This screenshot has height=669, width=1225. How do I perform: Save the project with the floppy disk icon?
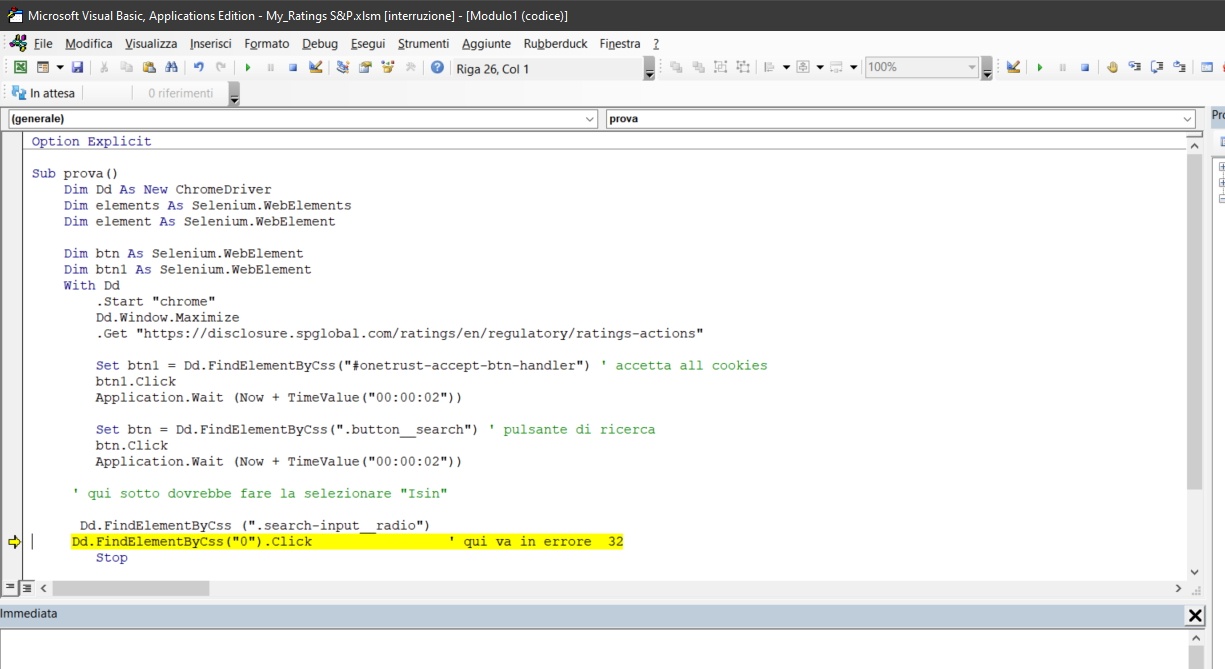click(77, 67)
